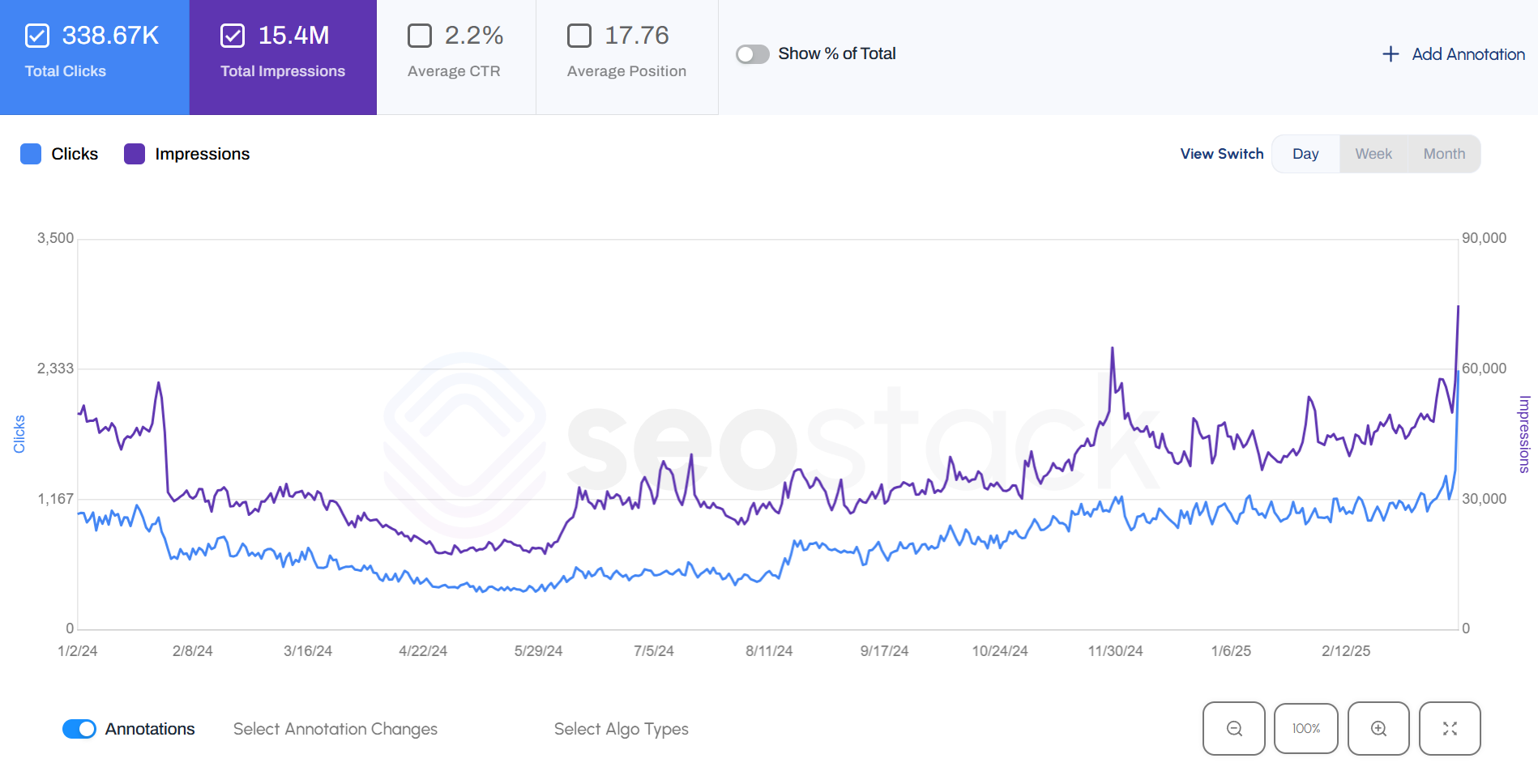Click the Add Annotation link text
This screenshot has height=784, width=1538.
(1468, 54)
